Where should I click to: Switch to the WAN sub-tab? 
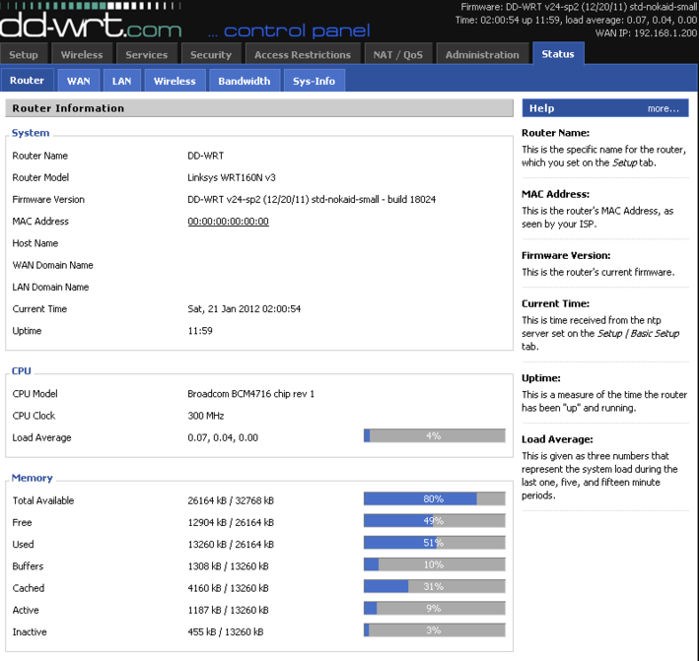[x=78, y=81]
